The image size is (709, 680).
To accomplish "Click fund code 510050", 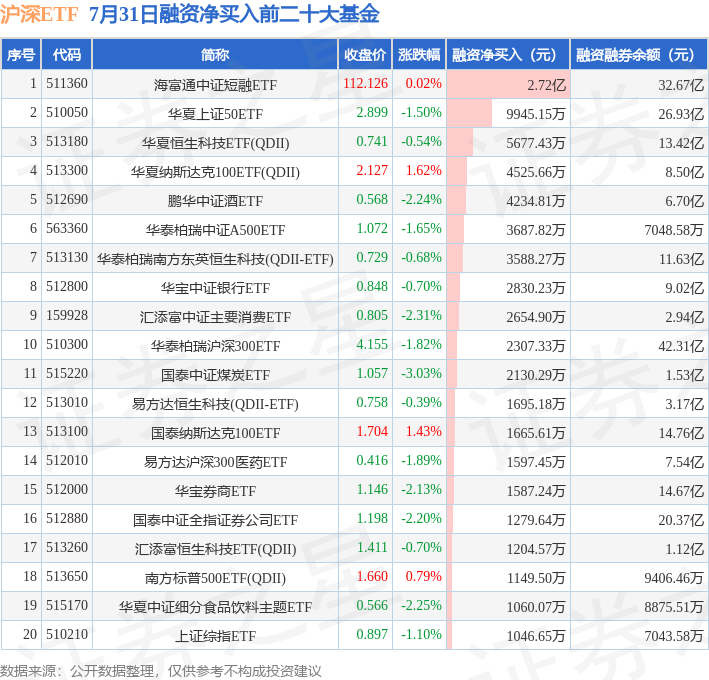I will 66,113.
